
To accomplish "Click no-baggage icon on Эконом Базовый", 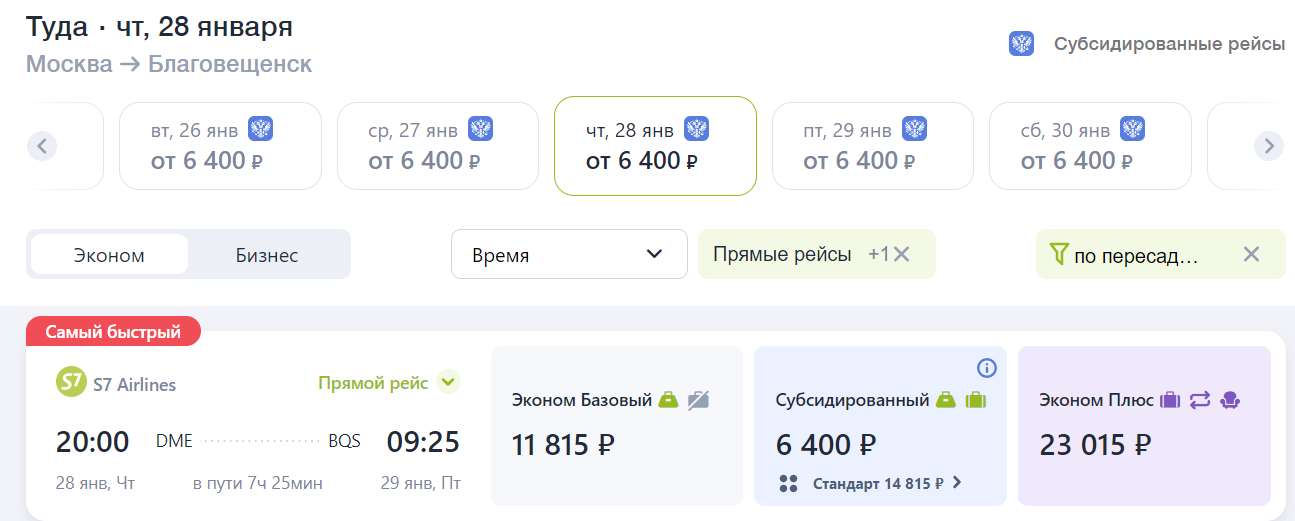I will 698,400.
